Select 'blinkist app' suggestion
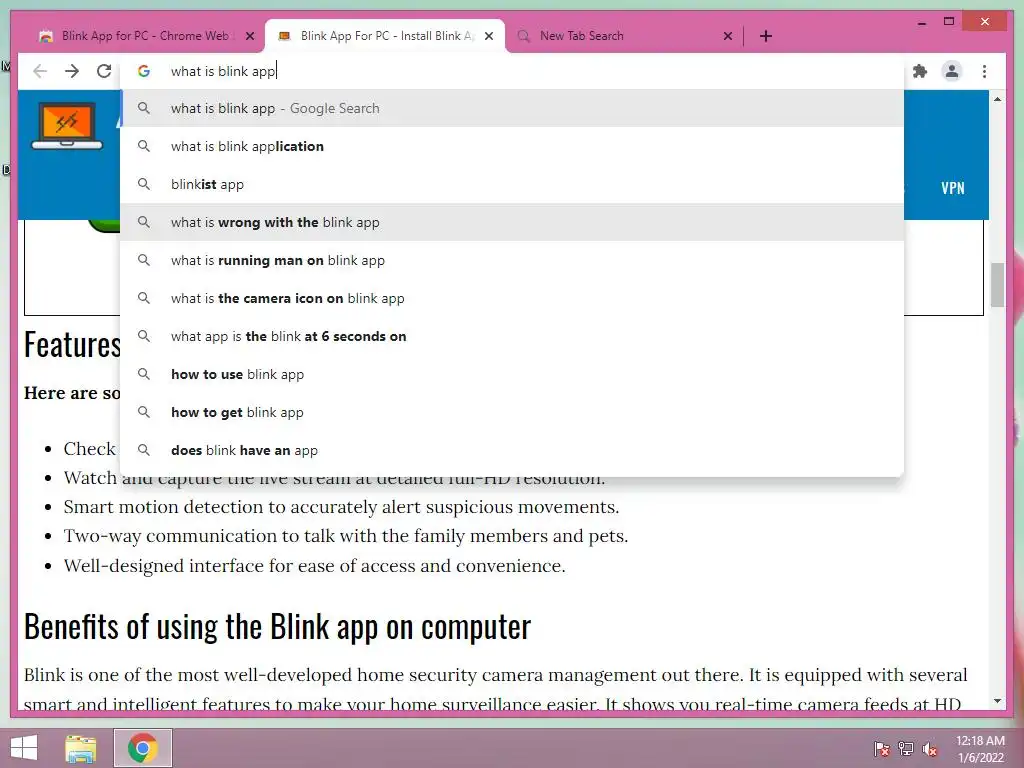 point(512,184)
